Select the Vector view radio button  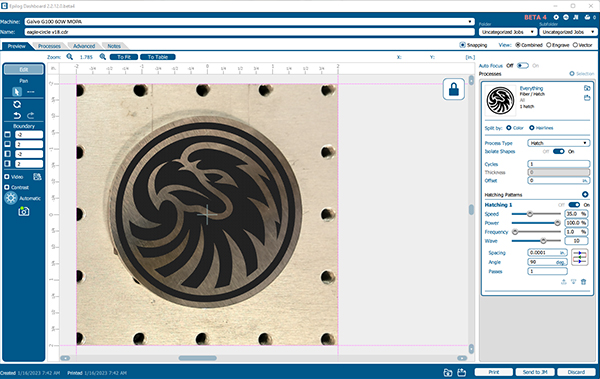point(575,45)
